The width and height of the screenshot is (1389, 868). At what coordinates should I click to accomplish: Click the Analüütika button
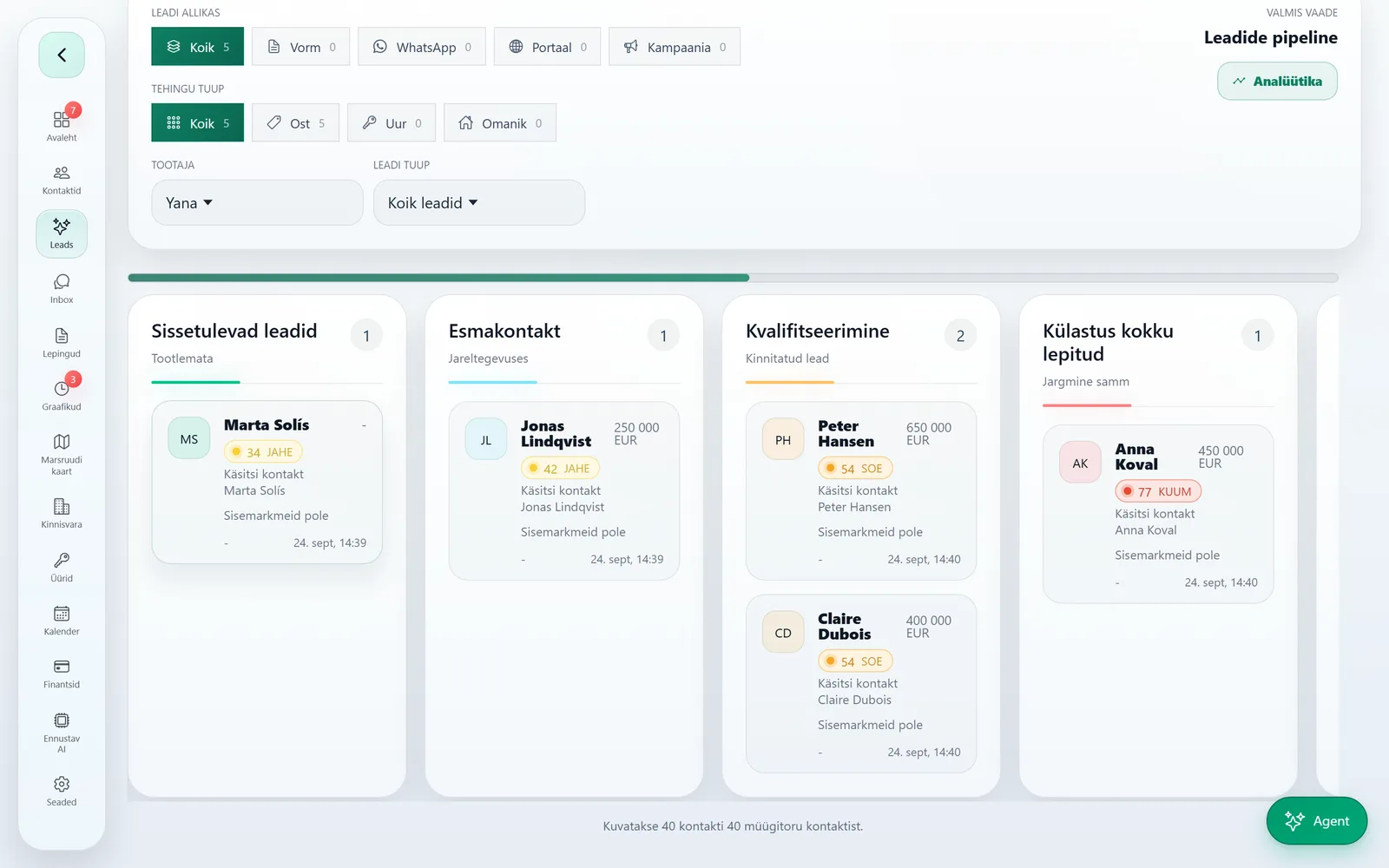coord(1277,81)
